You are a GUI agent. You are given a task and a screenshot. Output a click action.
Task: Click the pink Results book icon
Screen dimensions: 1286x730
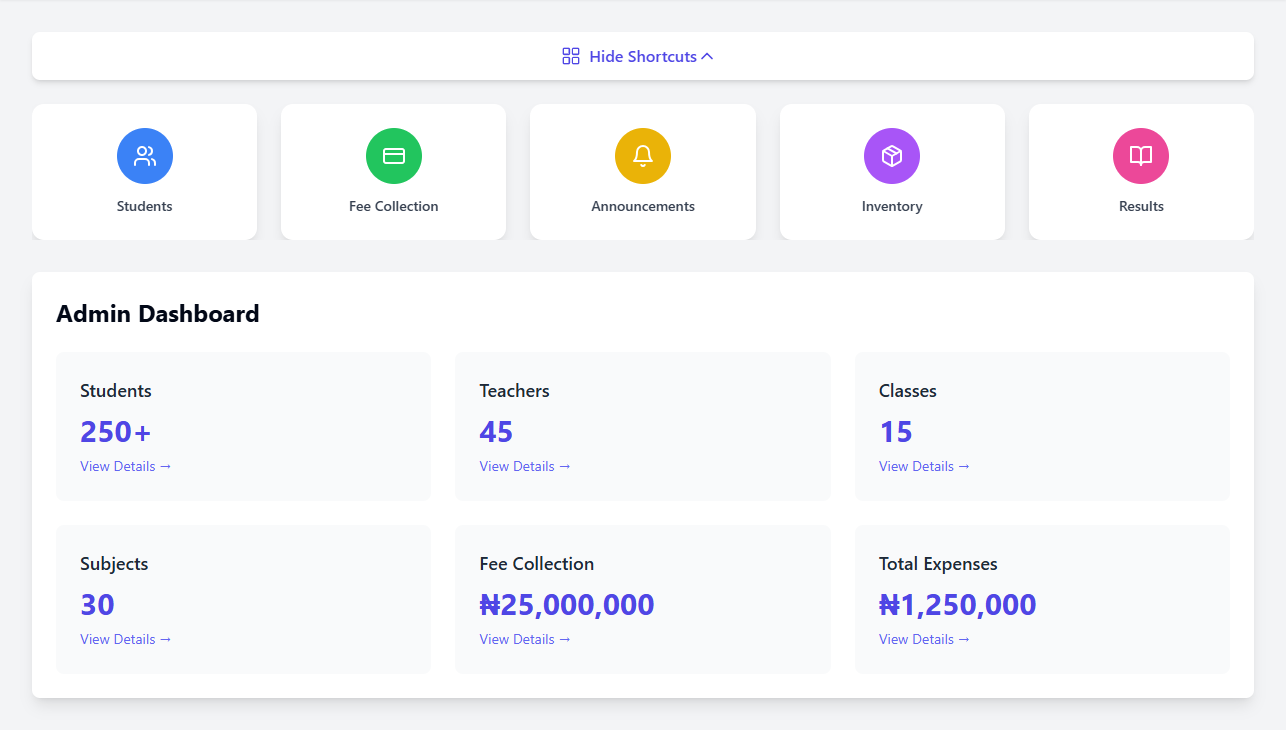point(1141,156)
